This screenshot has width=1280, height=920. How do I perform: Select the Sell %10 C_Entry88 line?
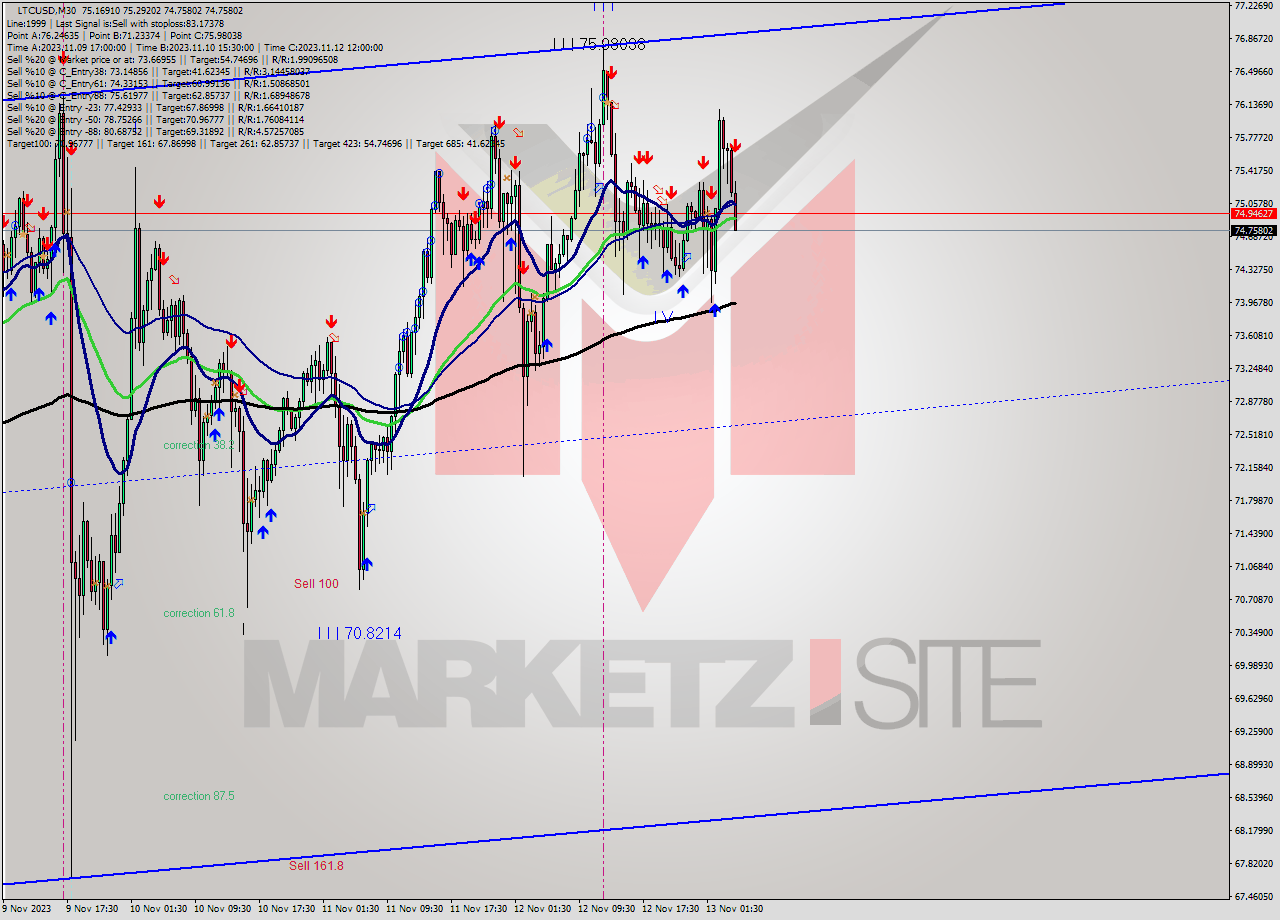tap(158, 95)
